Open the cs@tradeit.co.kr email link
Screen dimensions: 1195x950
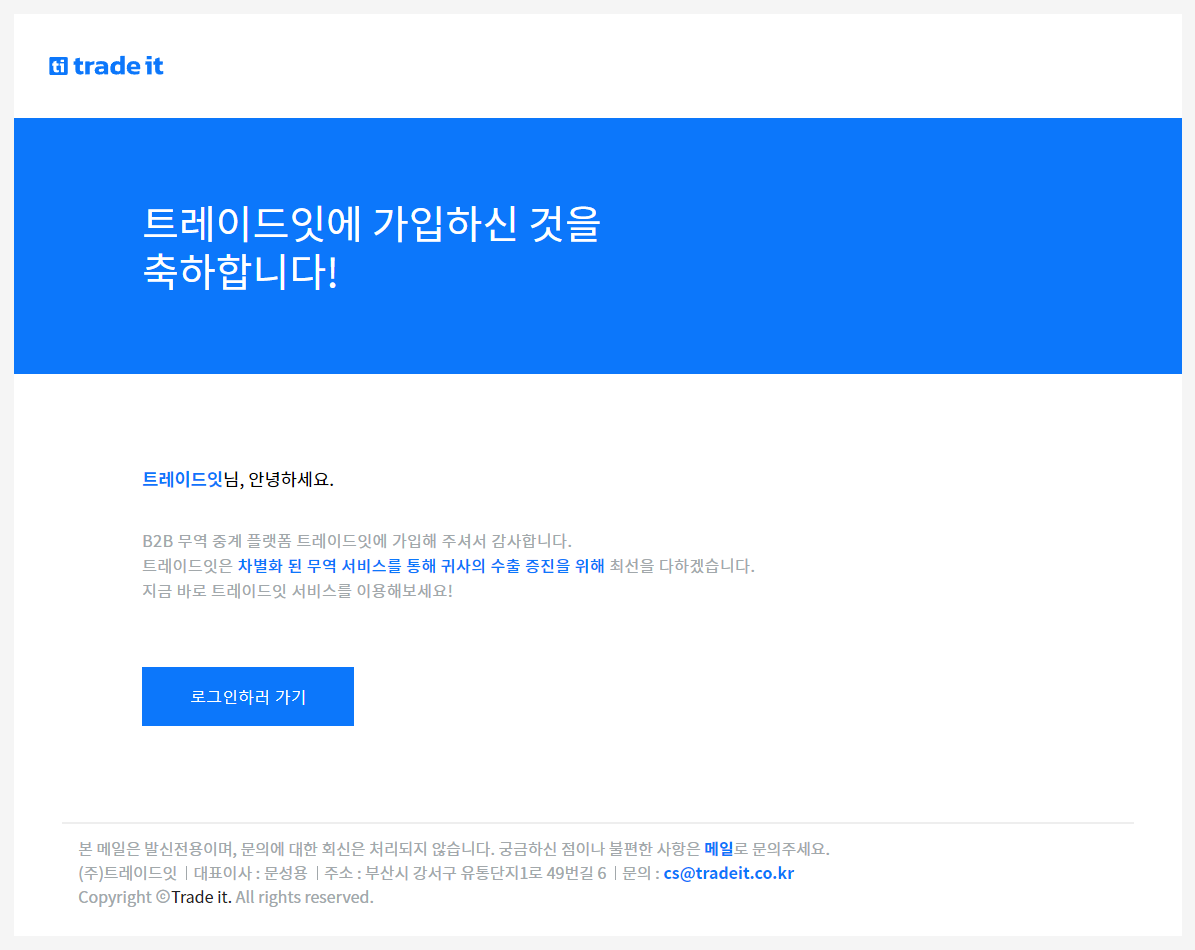(x=728, y=873)
